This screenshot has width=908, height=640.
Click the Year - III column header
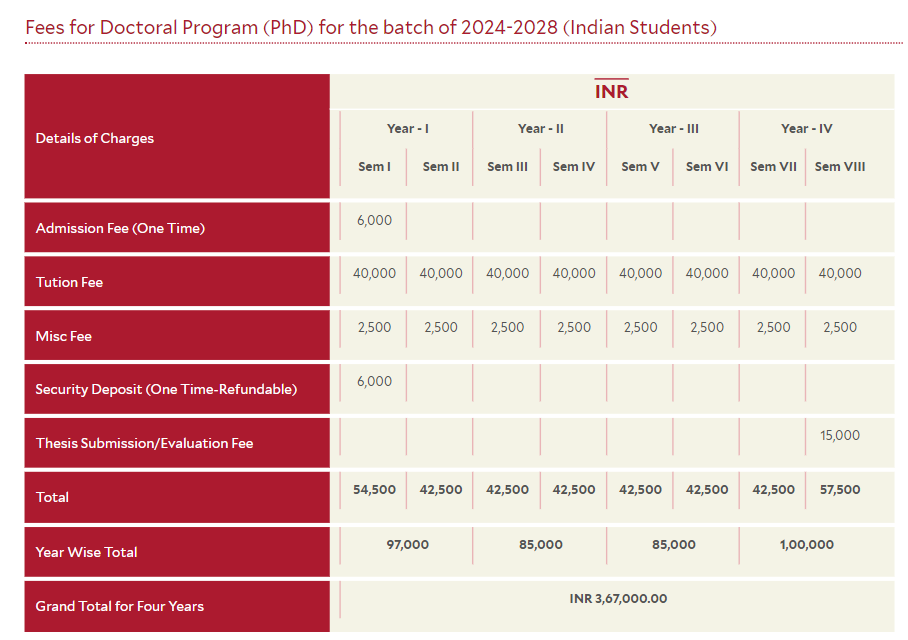point(673,128)
